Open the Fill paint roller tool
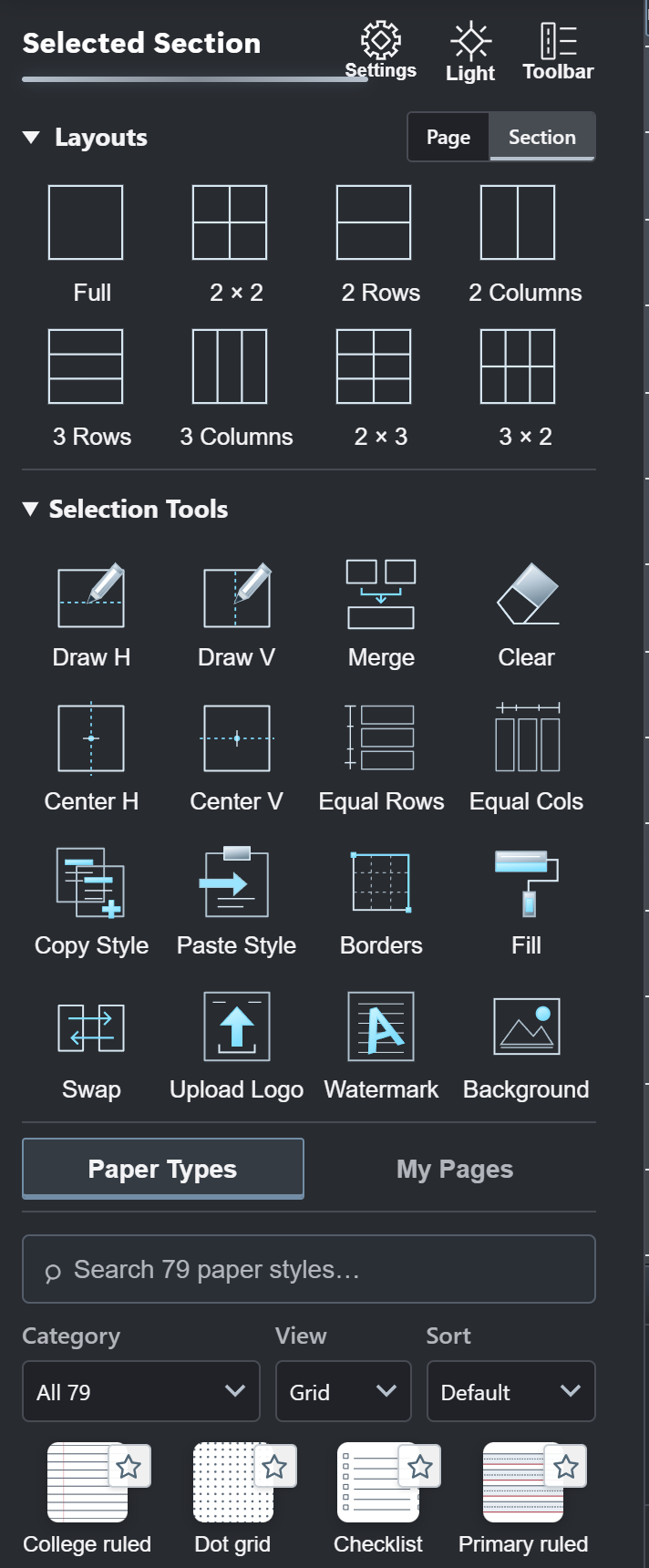Viewport: 649px width, 1568px height. (x=527, y=882)
